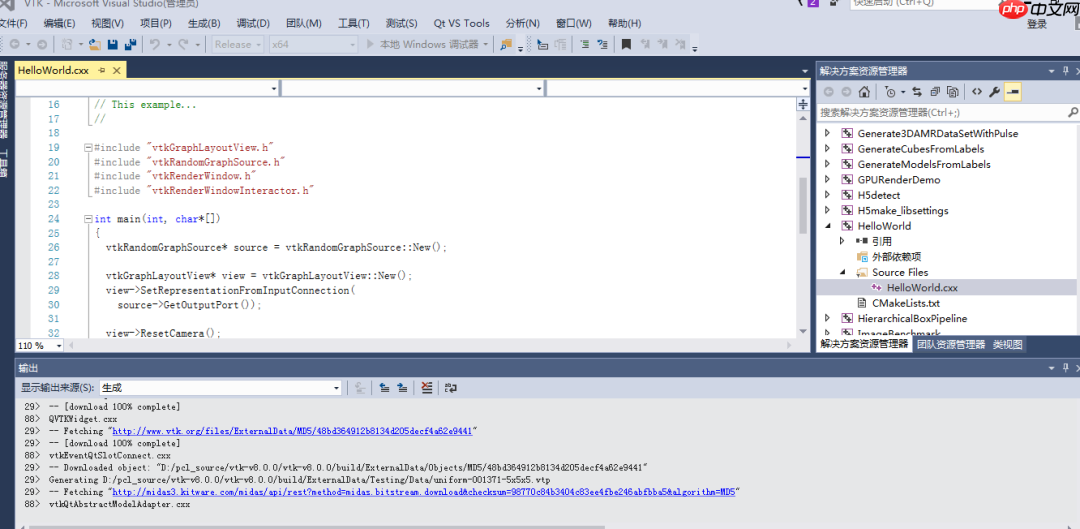This screenshot has height=529, width=1080.
Task: Clear all output with the clear icon
Action: coord(427,387)
